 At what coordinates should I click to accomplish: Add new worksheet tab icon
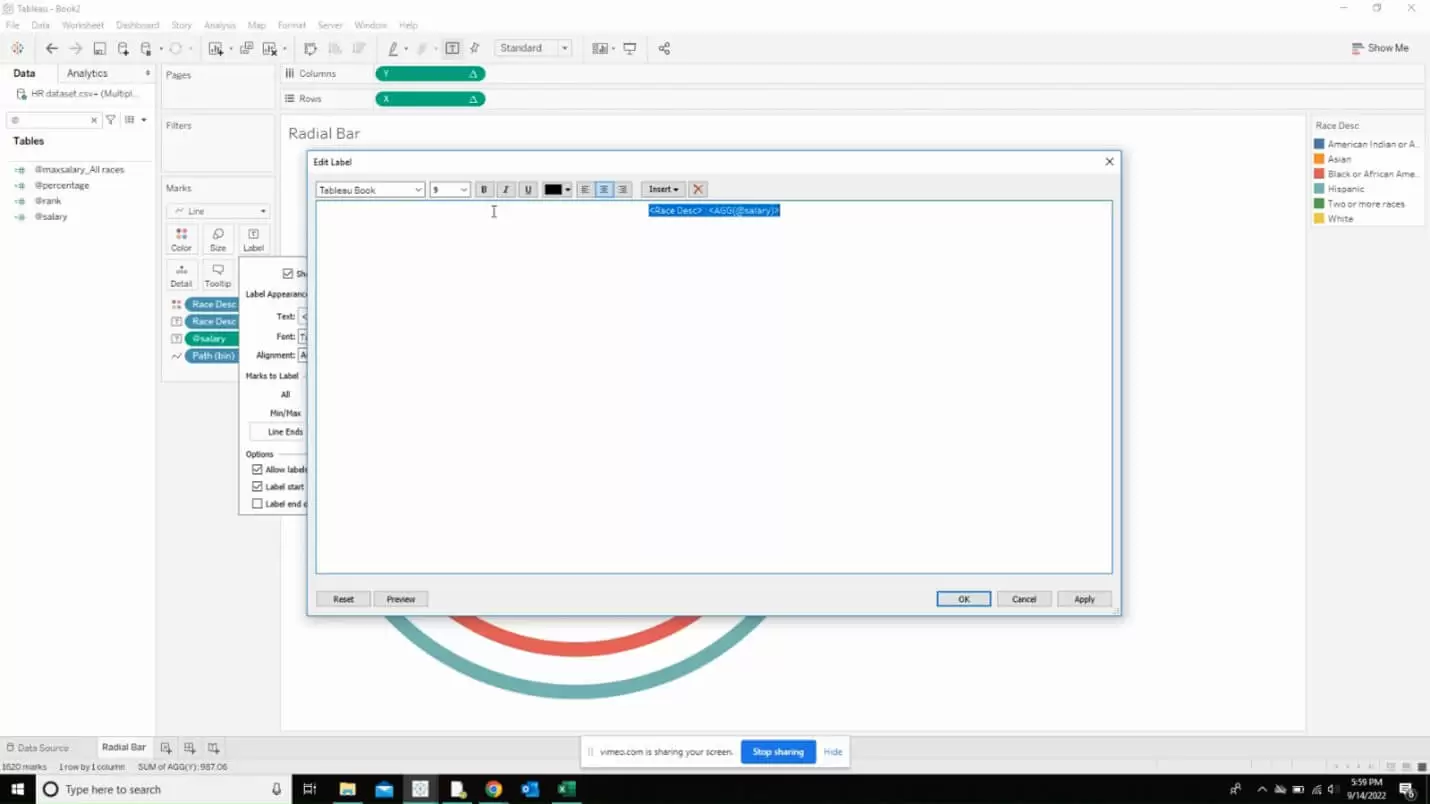tap(166, 748)
